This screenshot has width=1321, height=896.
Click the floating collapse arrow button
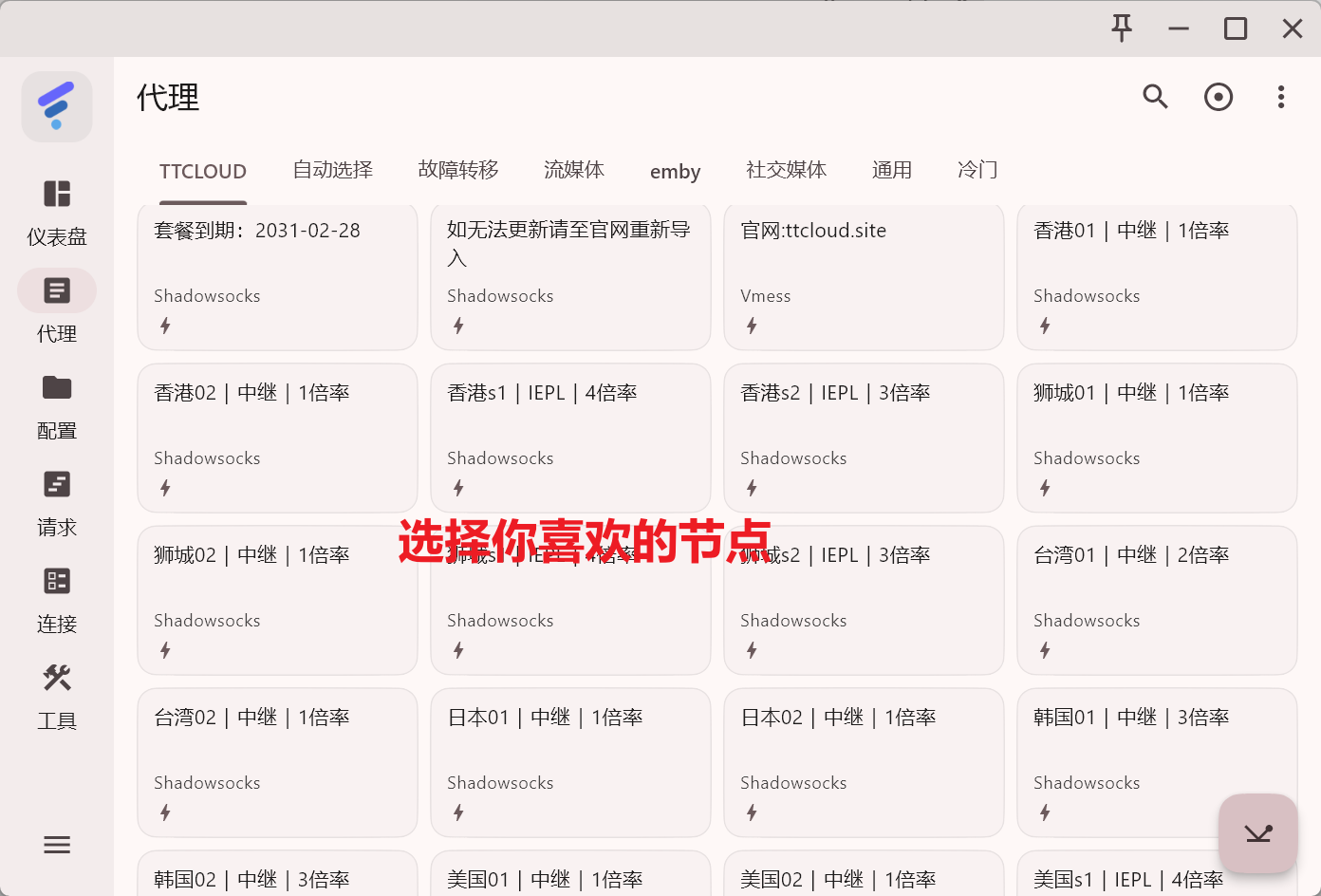coord(1258,833)
